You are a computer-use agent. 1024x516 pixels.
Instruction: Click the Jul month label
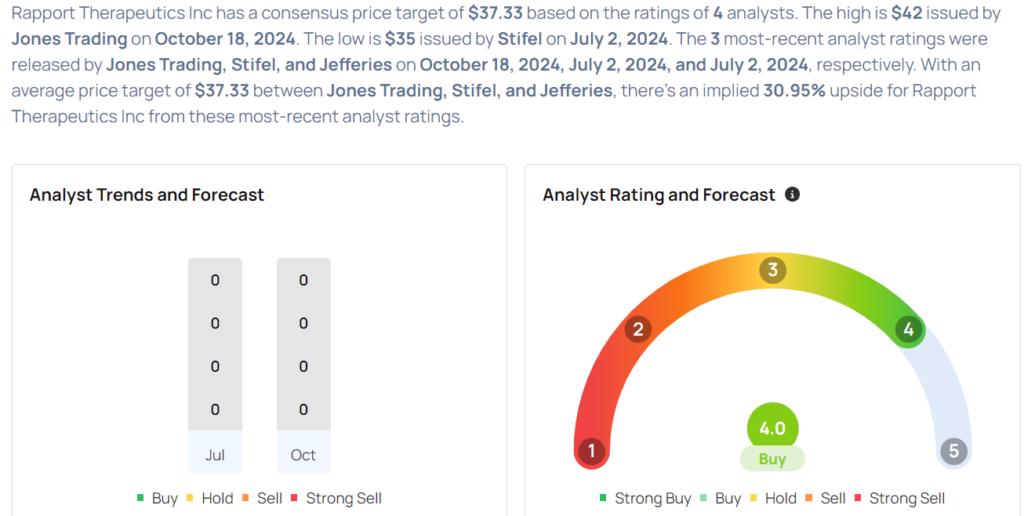[x=215, y=455]
